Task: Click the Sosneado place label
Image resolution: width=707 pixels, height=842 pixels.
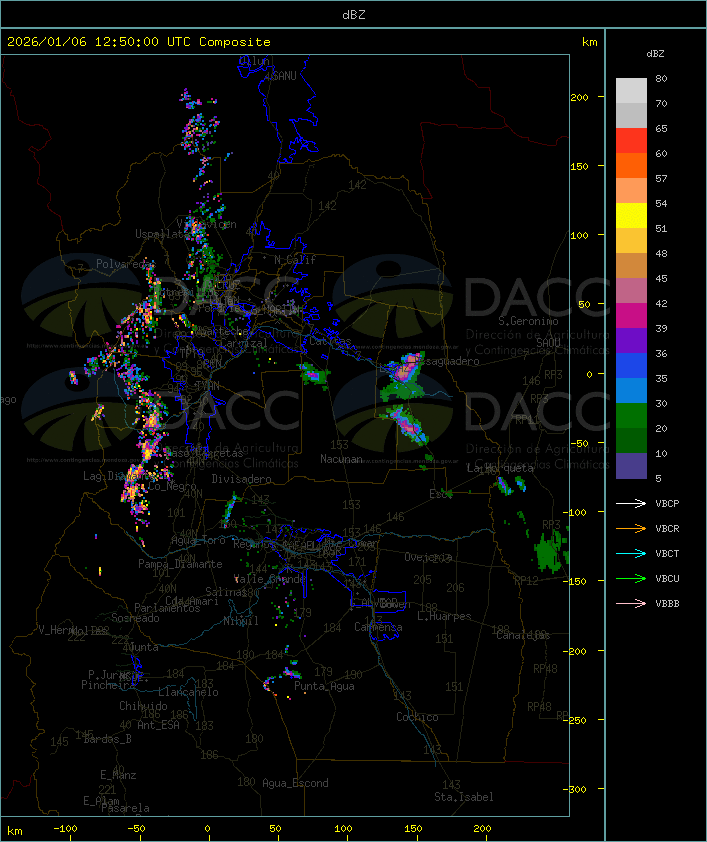Action: pyautogui.click(x=135, y=618)
